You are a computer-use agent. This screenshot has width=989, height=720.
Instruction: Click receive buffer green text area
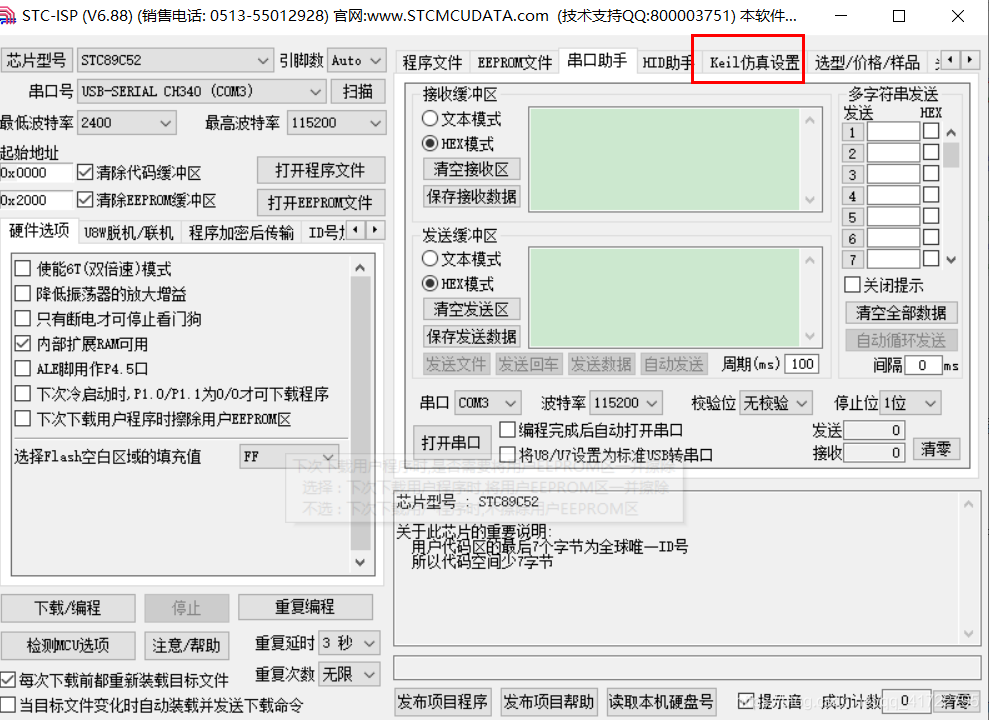click(664, 160)
